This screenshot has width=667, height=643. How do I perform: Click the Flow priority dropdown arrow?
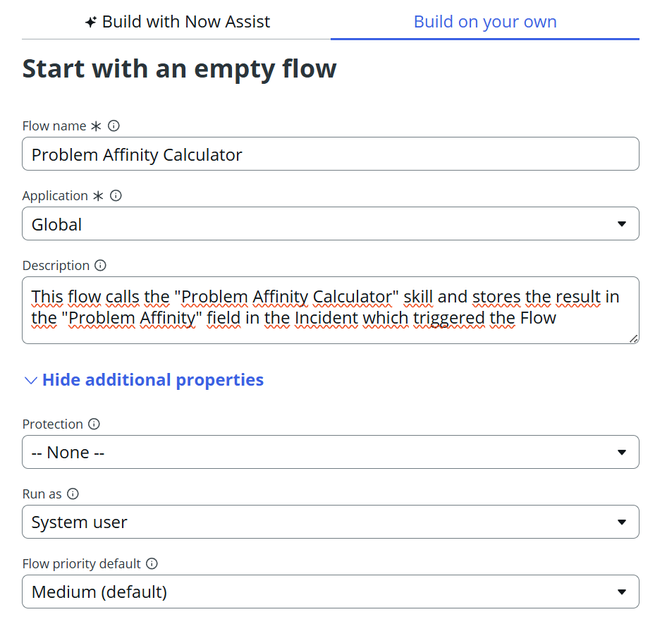coord(622,592)
